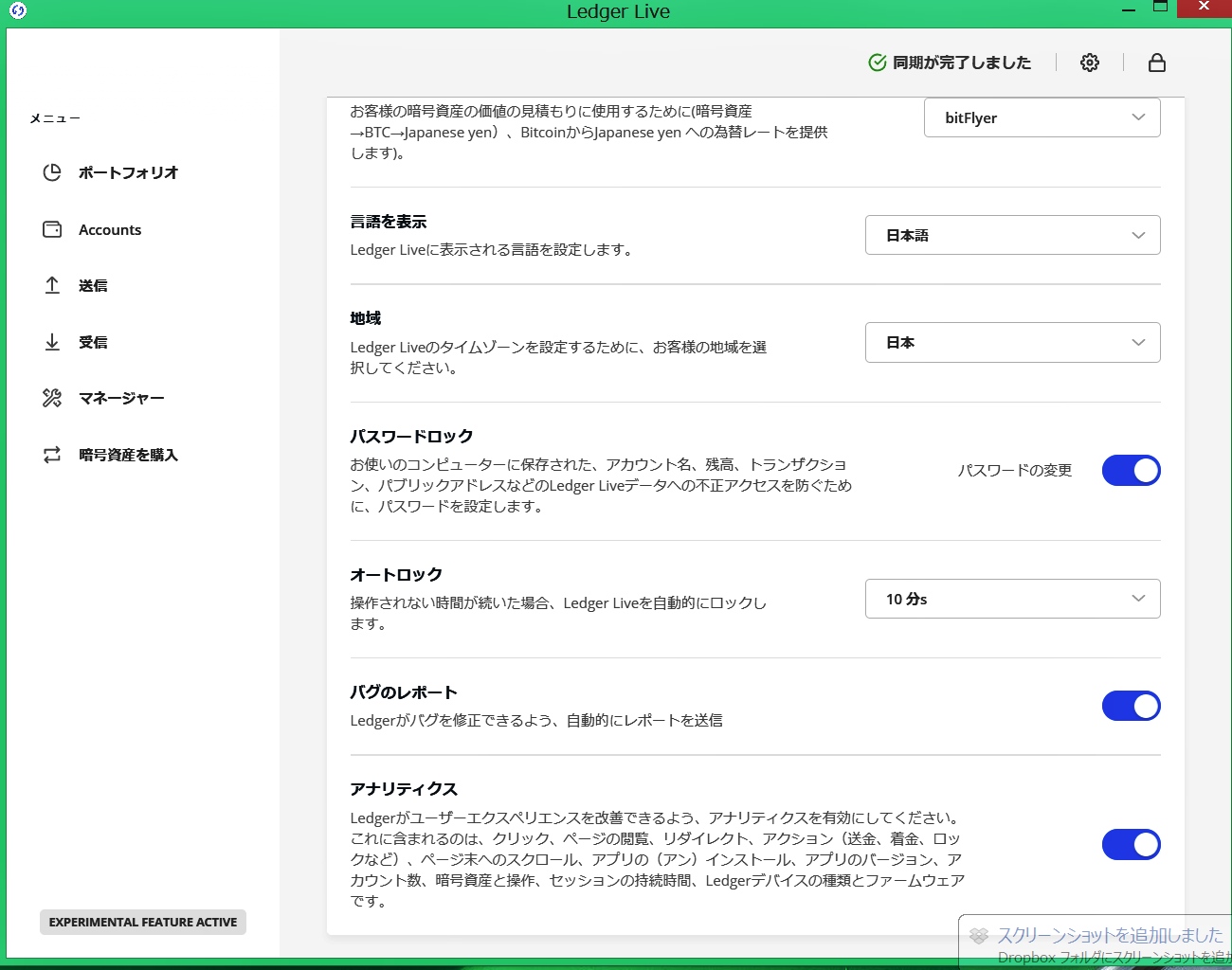Toggle the アナリティクス switch
This screenshot has height=970, width=1232.
point(1131,844)
